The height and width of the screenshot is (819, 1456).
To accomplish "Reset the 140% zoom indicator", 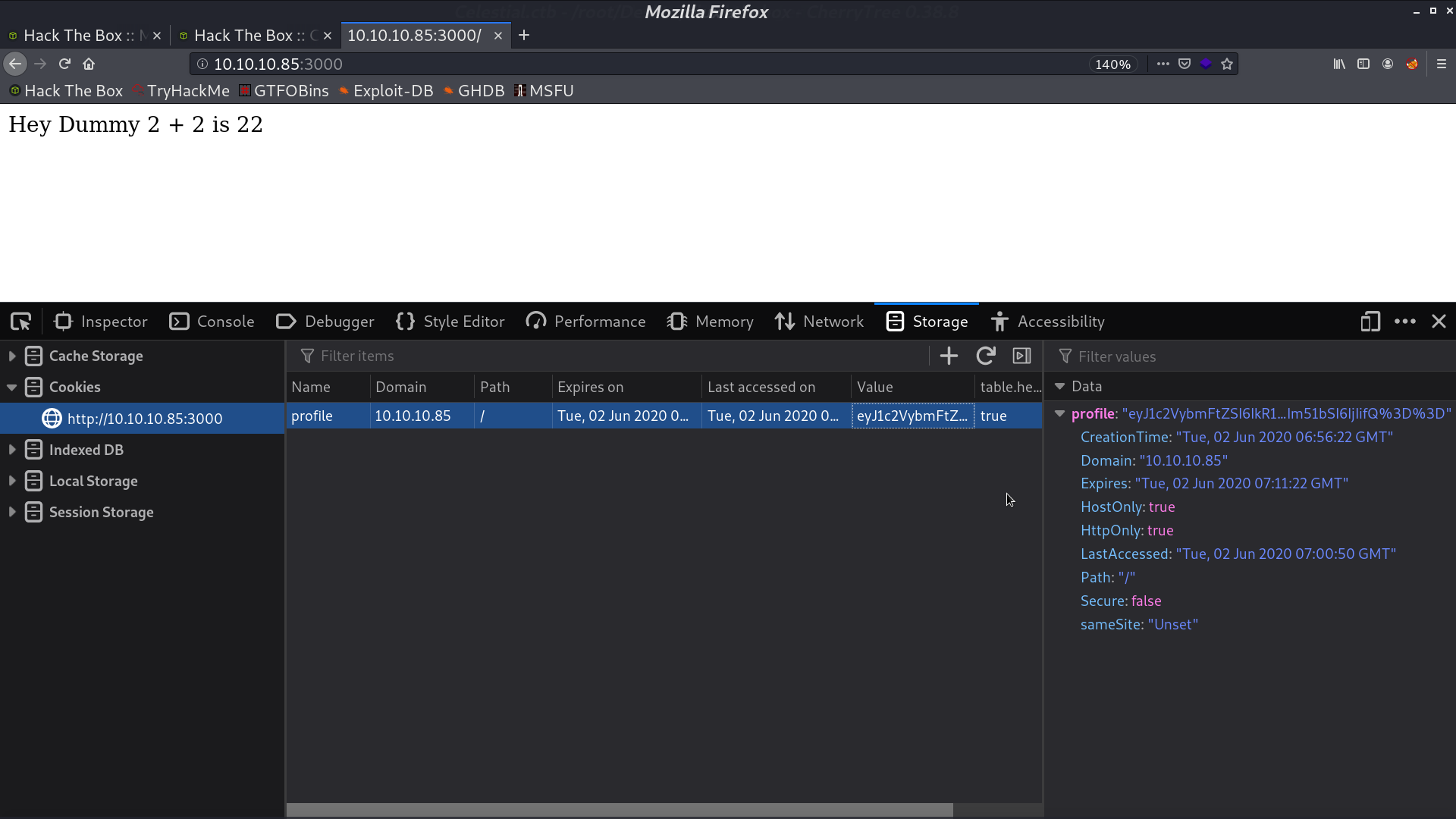I will [1112, 64].
